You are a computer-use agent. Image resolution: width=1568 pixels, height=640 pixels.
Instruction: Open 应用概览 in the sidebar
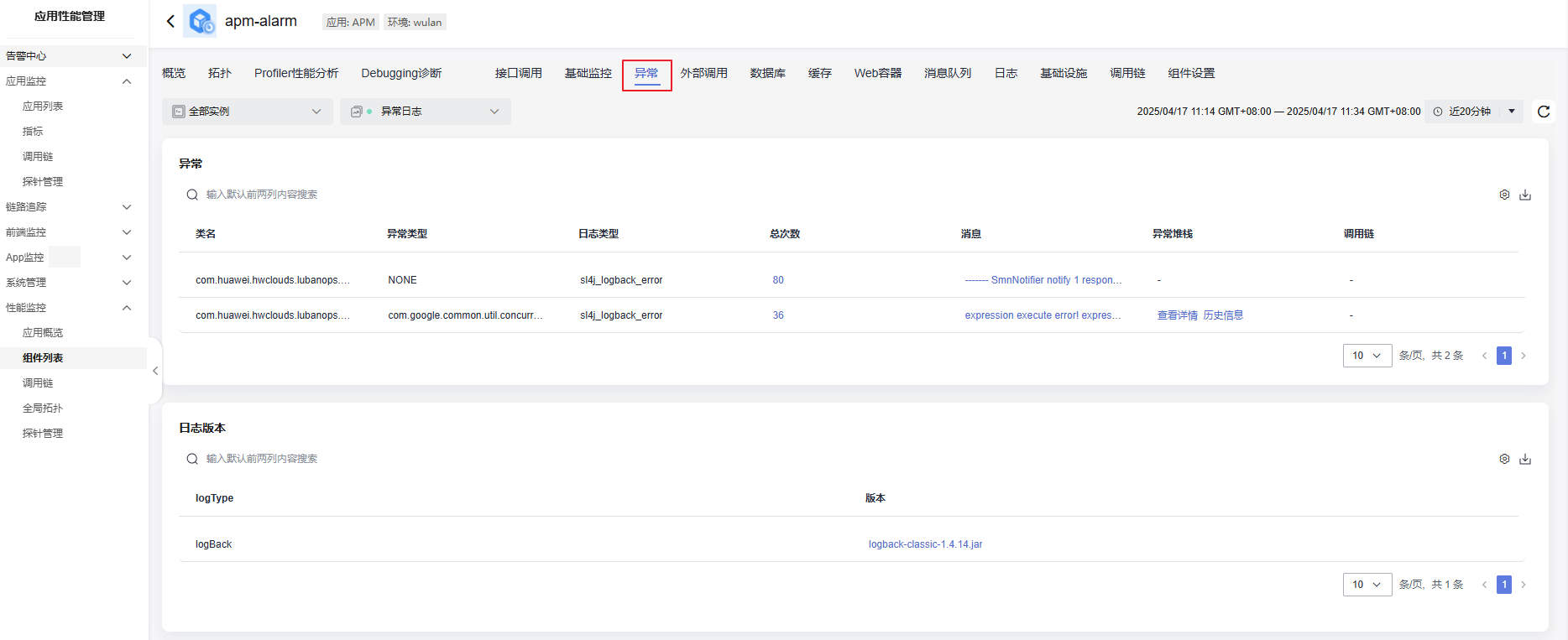[x=43, y=333]
